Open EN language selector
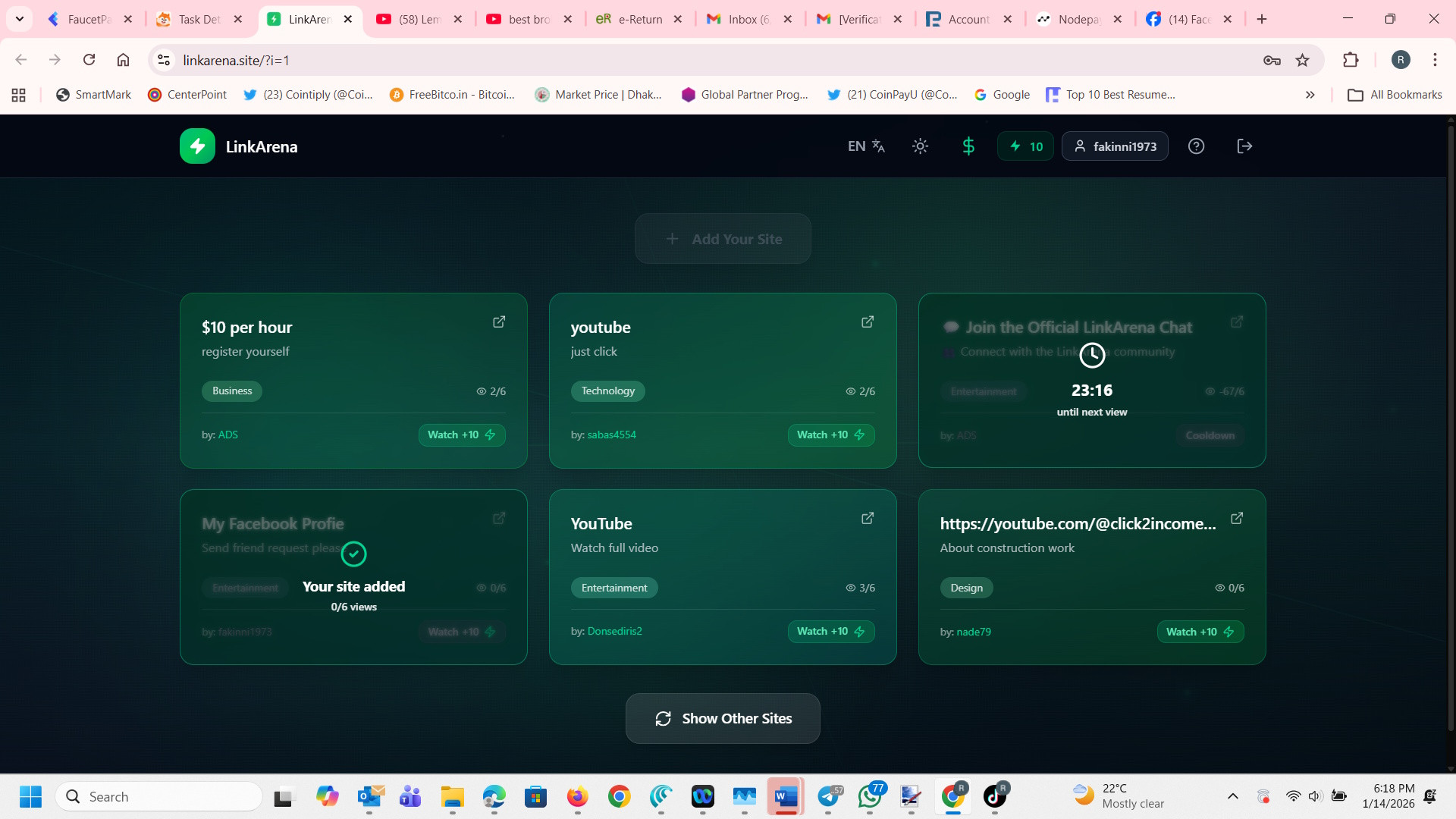The height and width of the screenshot is (819, 1456). tap(866, 146)
